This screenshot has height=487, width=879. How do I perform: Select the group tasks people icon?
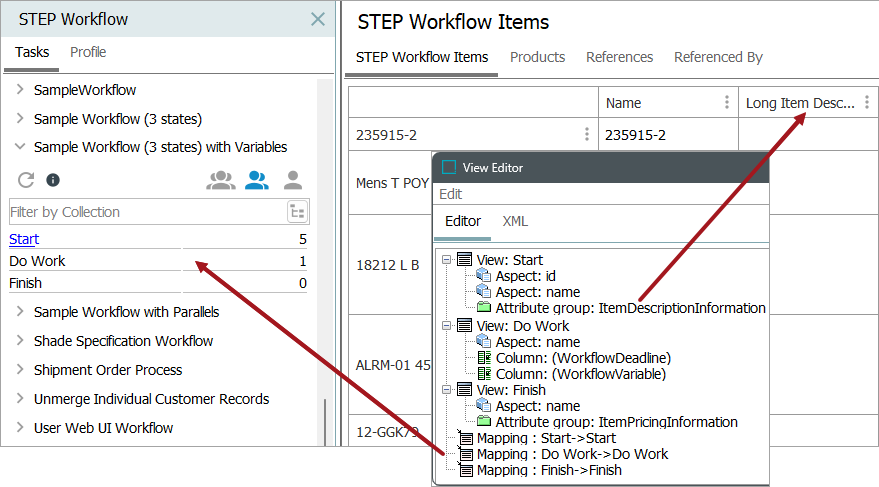click(x=221, y=180)
